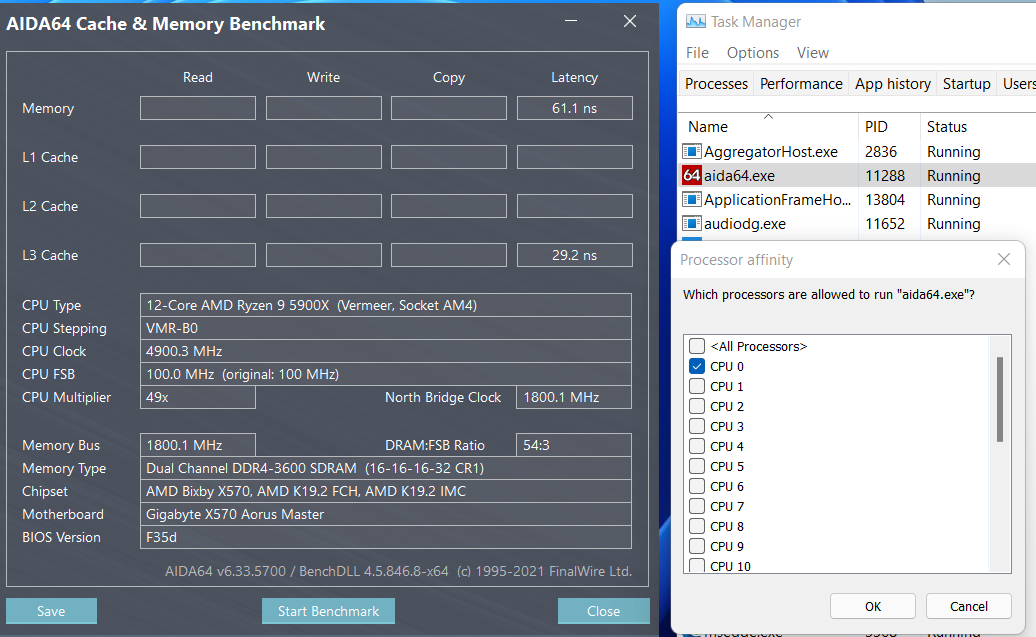Screen dimensions: 1036x637
Task: Click the CPU Multiplier 49x field
Action: coord(198,397)
